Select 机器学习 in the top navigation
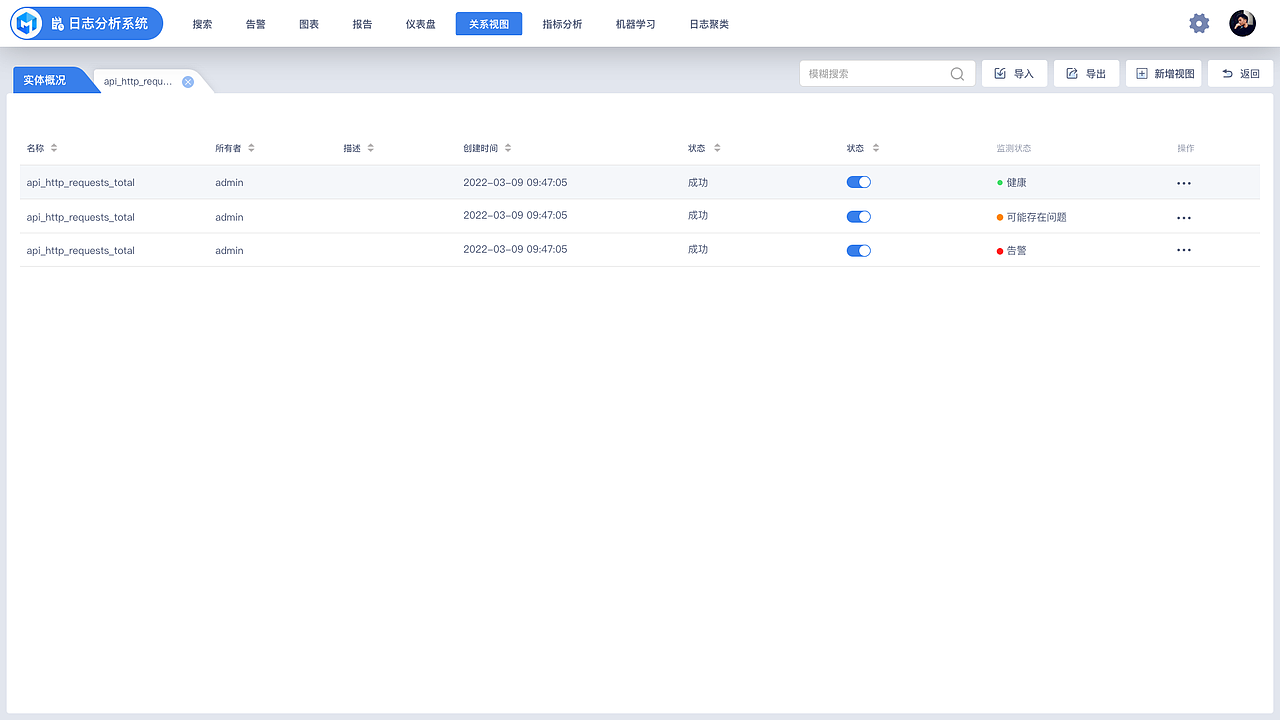 coord(636,23)
